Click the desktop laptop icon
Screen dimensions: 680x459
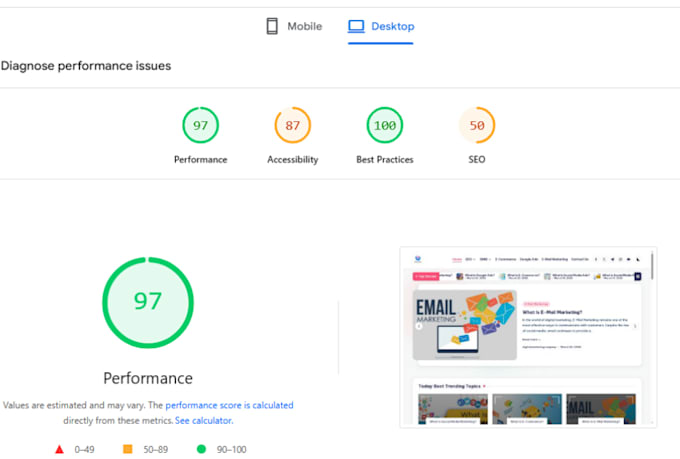(x=356, y=26)
